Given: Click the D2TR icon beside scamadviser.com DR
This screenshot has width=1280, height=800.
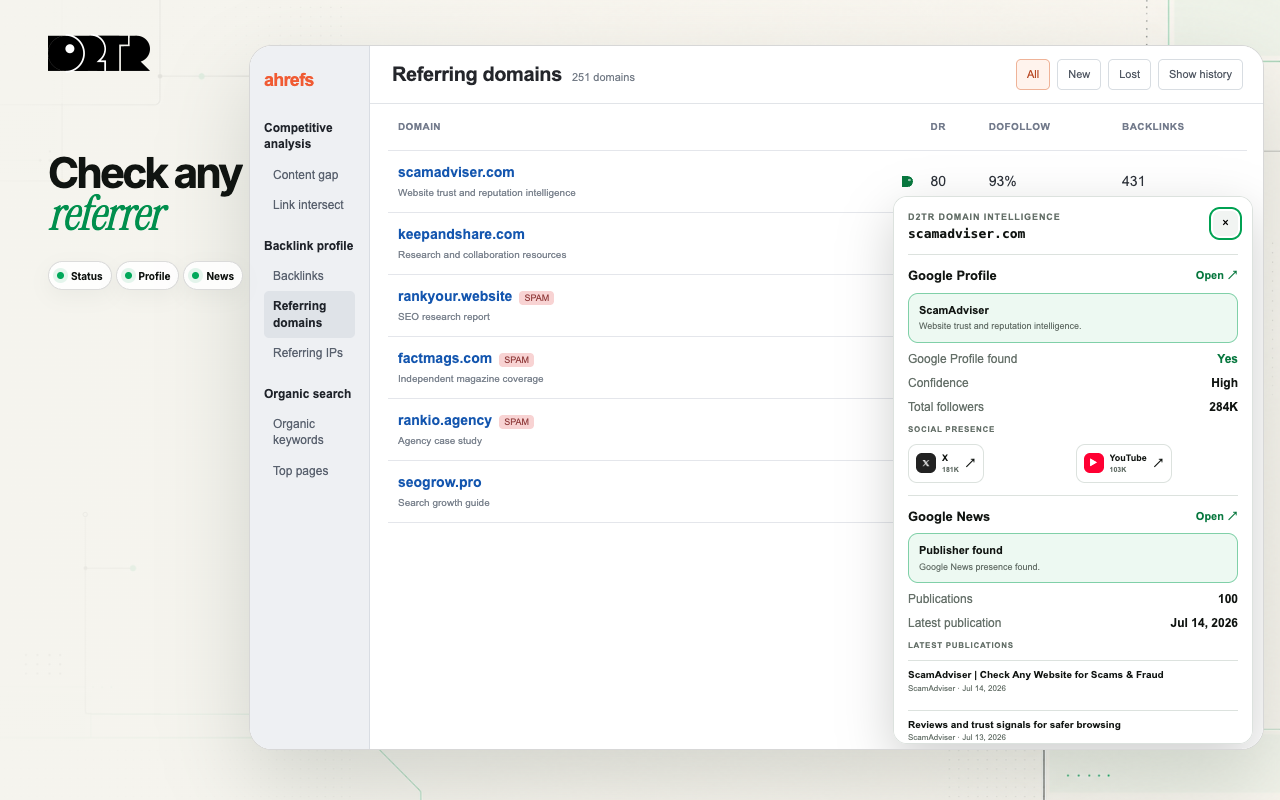Looking at the screenshot, I should 907,181.
